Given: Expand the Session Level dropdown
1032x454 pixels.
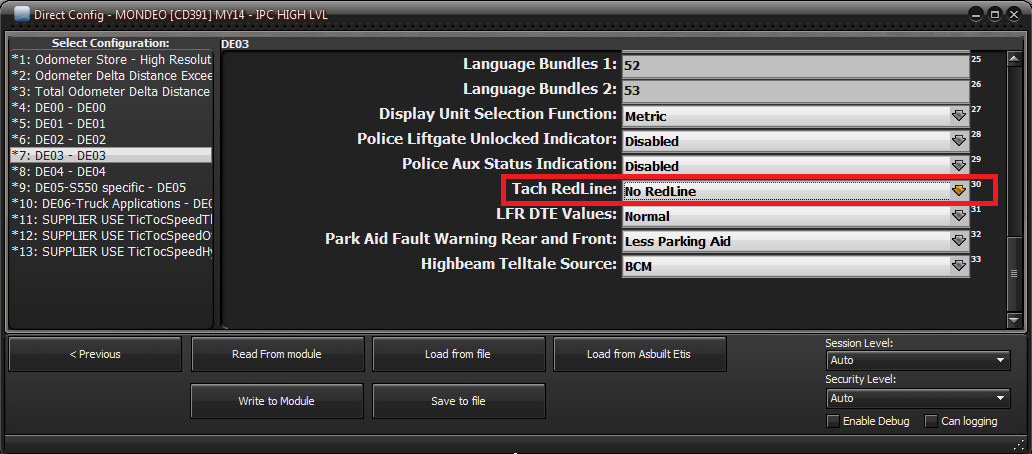Looking at the screenshot, I should click(918, 360).
